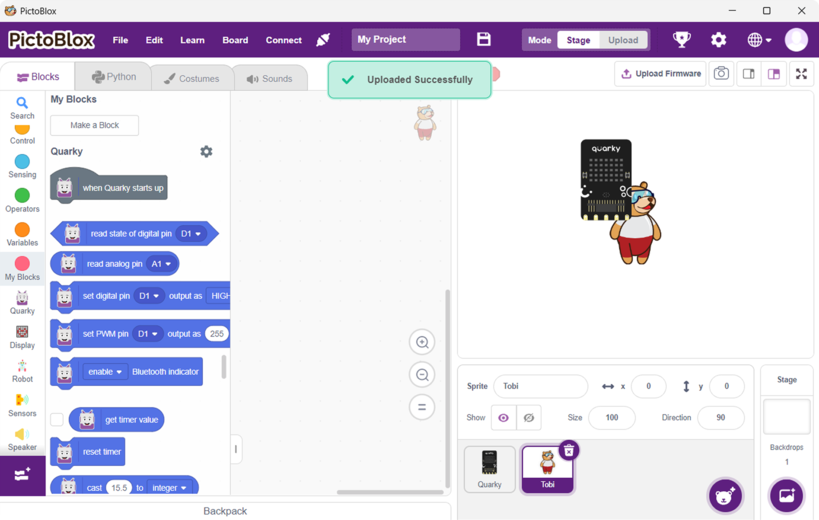Open the File menu

[120, 40]
